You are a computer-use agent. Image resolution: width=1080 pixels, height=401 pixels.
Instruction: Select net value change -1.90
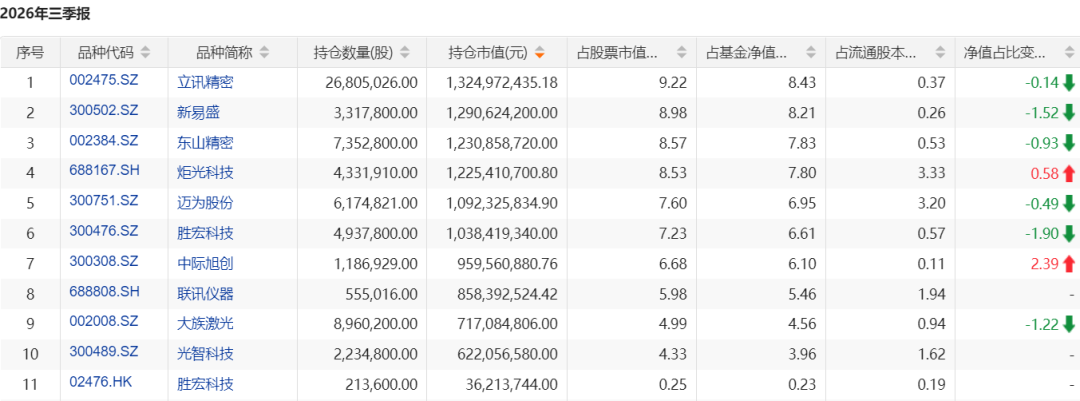1042,234
